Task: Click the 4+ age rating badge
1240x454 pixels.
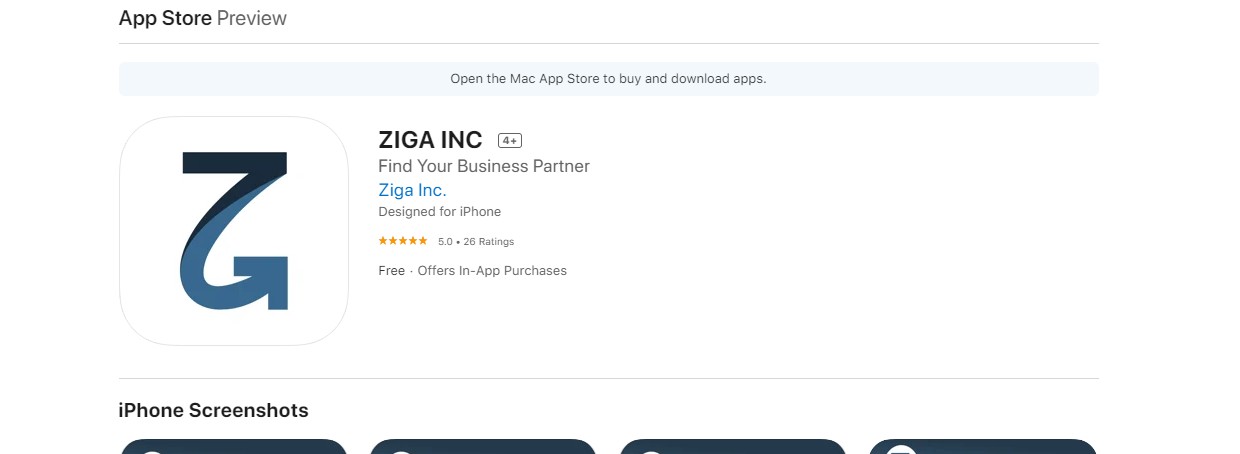Action: click(x=510, y=141)
